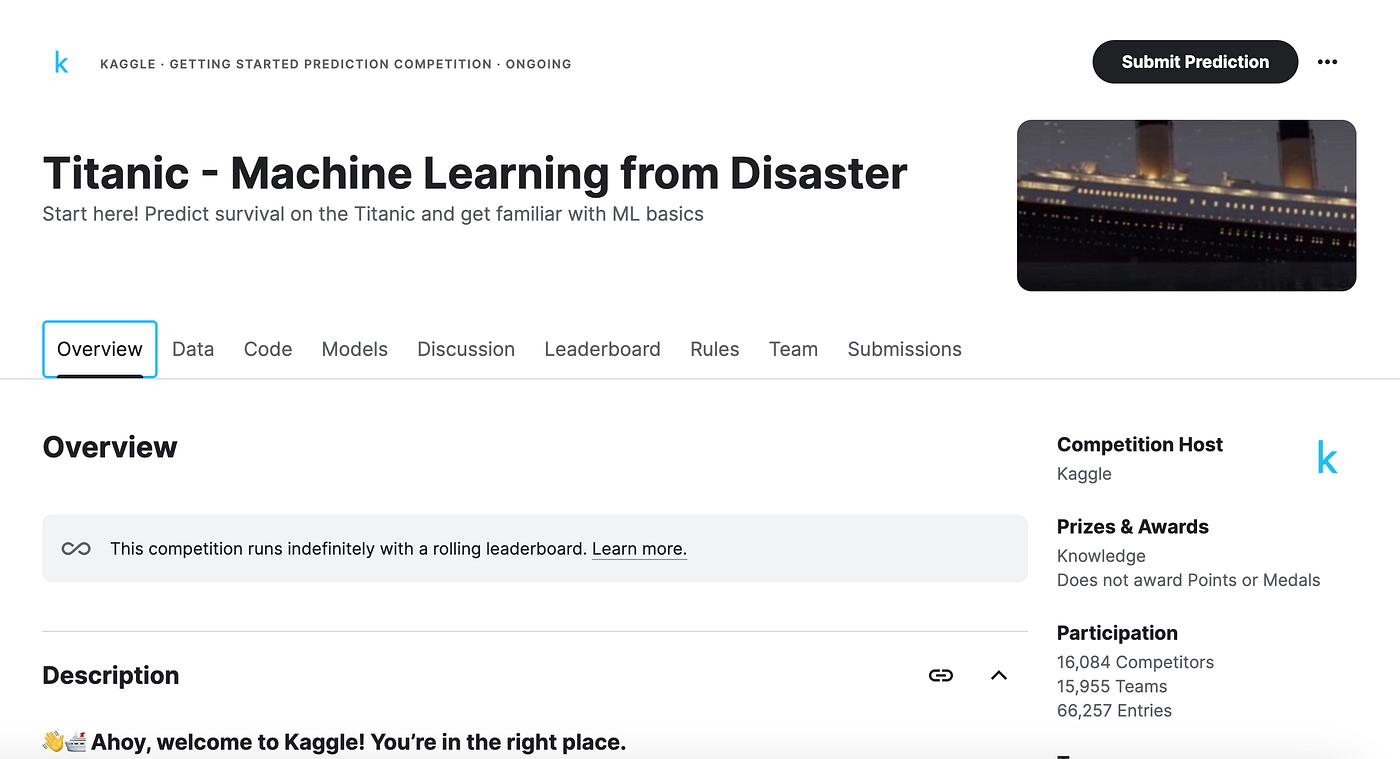
Task: Go to the Discussion tab
Action: click(466, 349)
